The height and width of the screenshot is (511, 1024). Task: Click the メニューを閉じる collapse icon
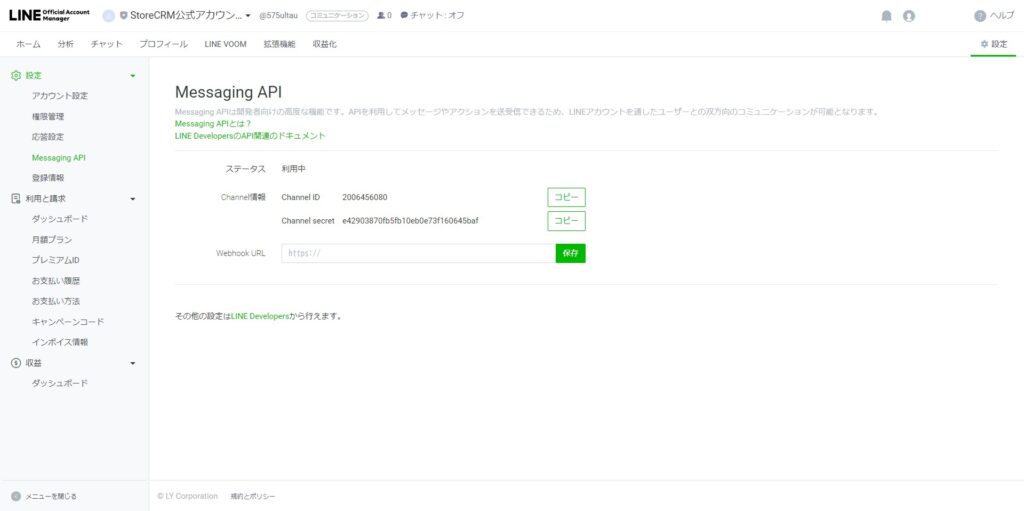pos(16,496)
